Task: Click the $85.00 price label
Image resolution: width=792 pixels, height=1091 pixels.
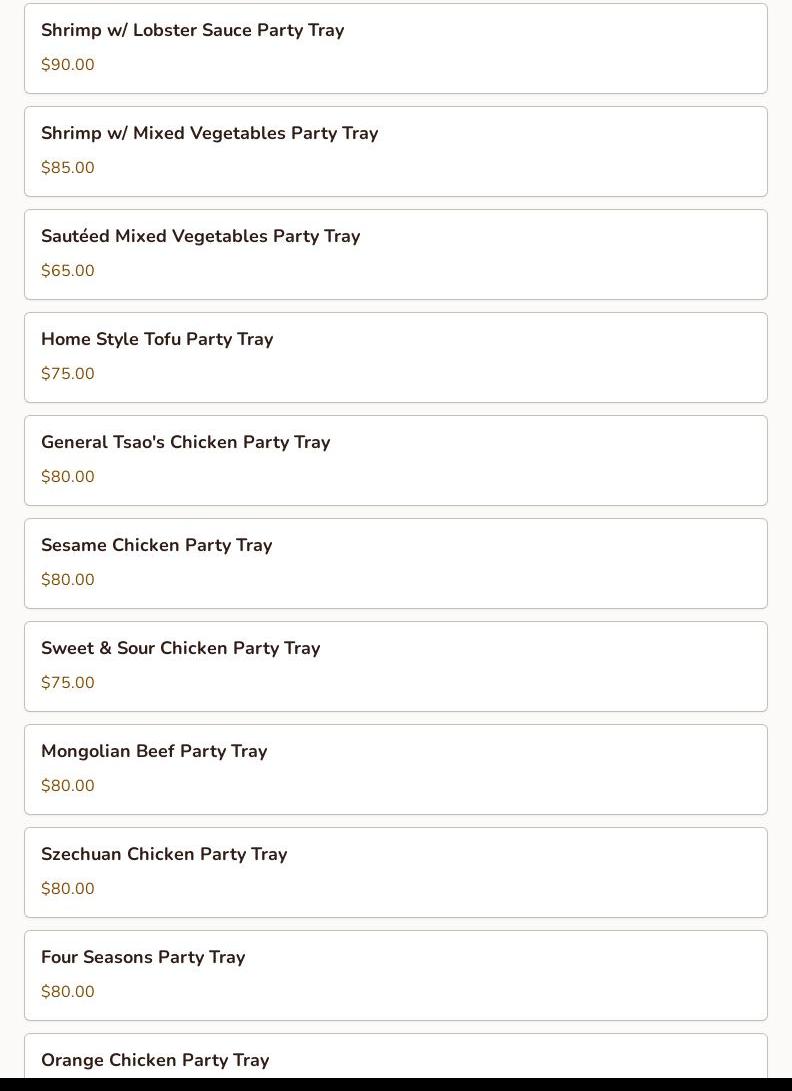Action: 68,168
